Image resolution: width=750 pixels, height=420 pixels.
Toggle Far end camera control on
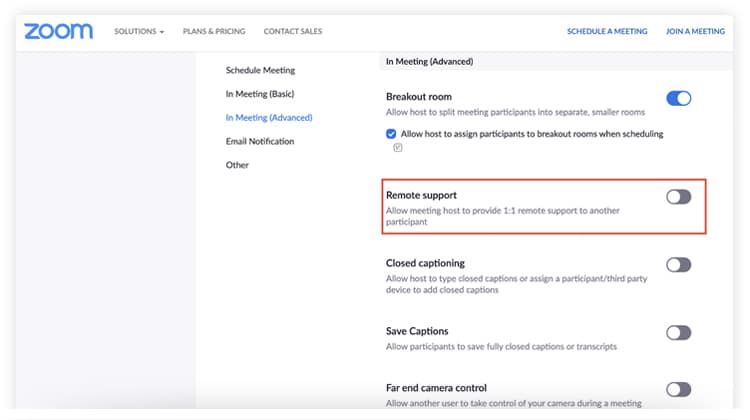(678, 389)
